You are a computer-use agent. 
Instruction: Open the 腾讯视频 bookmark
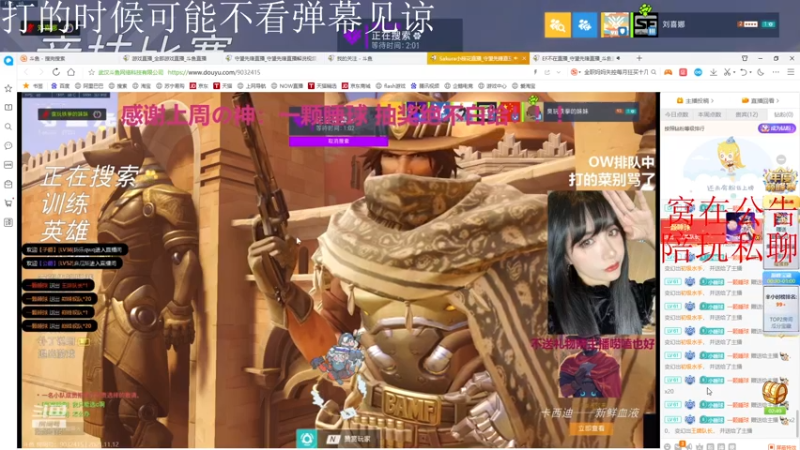pos(424,86)
